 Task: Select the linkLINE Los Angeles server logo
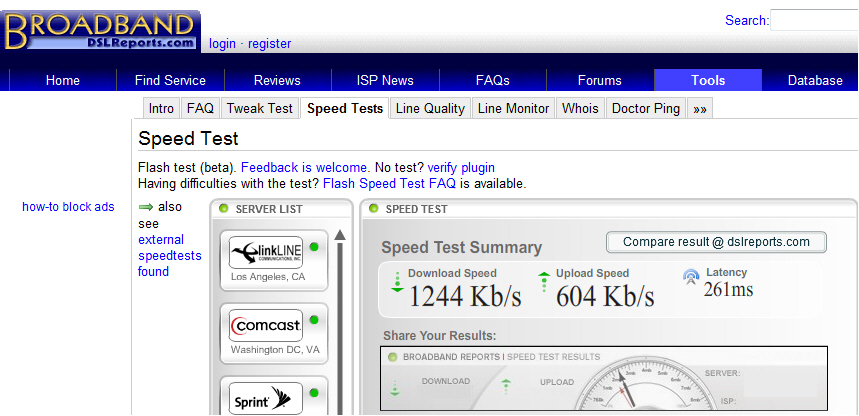[x=266, y=252]
